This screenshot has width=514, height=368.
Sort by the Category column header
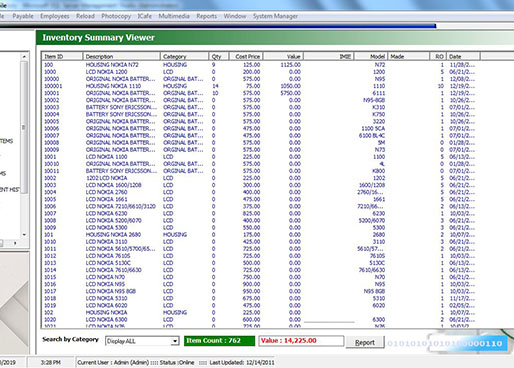(x=184, y=56)
